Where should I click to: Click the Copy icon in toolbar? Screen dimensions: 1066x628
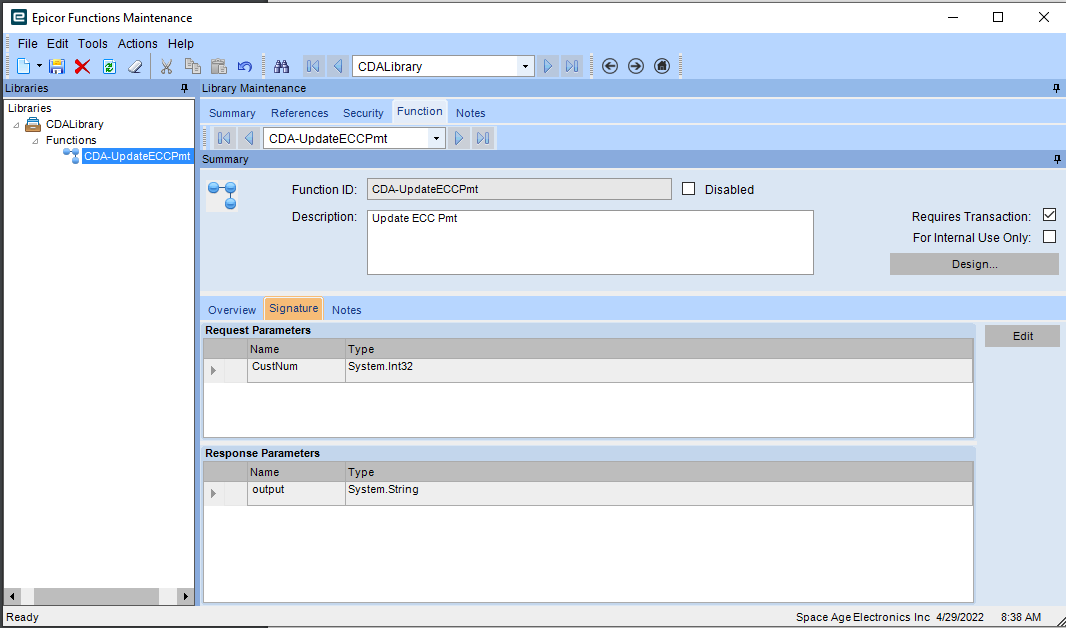pos(193,66)
